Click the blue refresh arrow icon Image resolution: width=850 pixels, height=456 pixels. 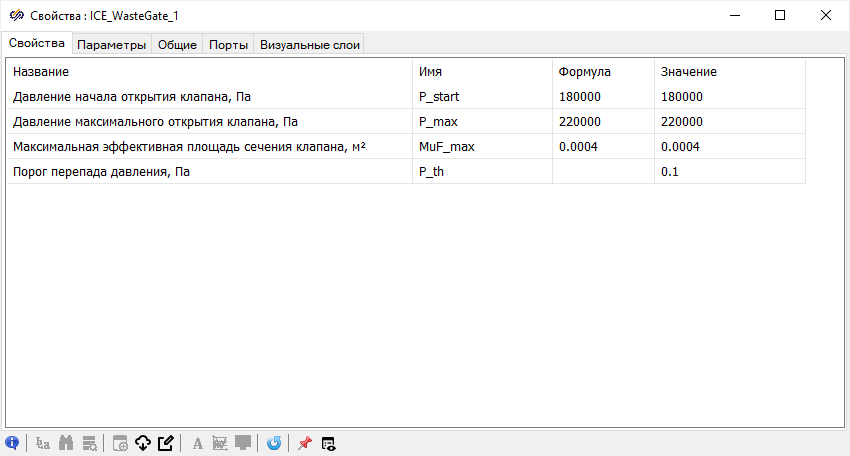click(x=274, y=443)
